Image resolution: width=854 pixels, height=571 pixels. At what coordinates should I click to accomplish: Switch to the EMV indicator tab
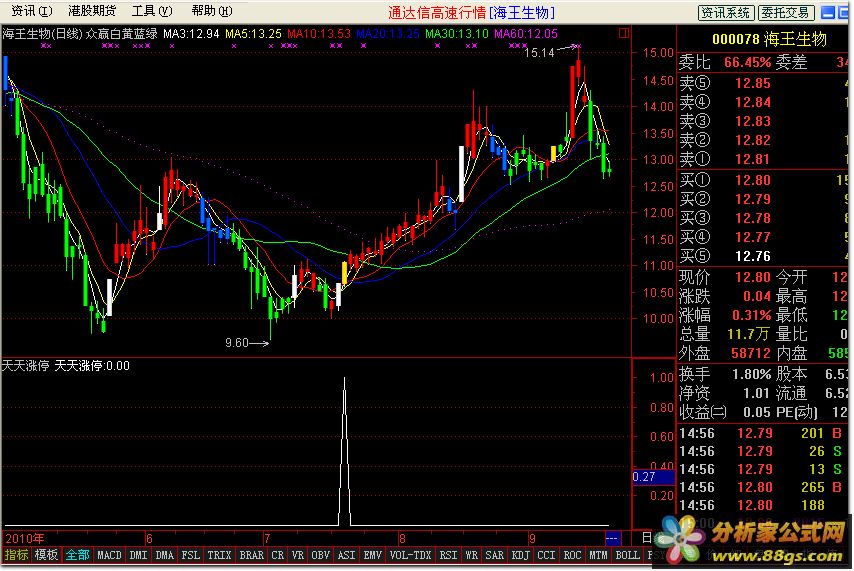tap(372, 555)
